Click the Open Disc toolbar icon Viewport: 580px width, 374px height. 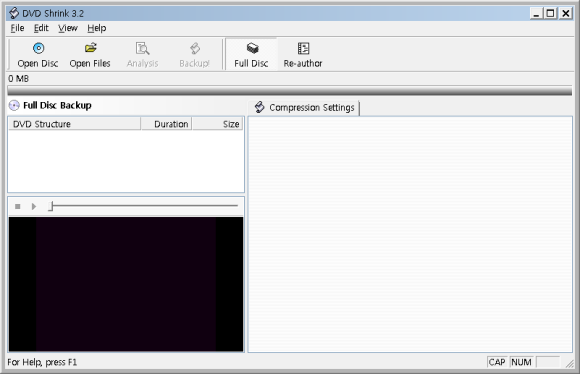coord(38,48)
